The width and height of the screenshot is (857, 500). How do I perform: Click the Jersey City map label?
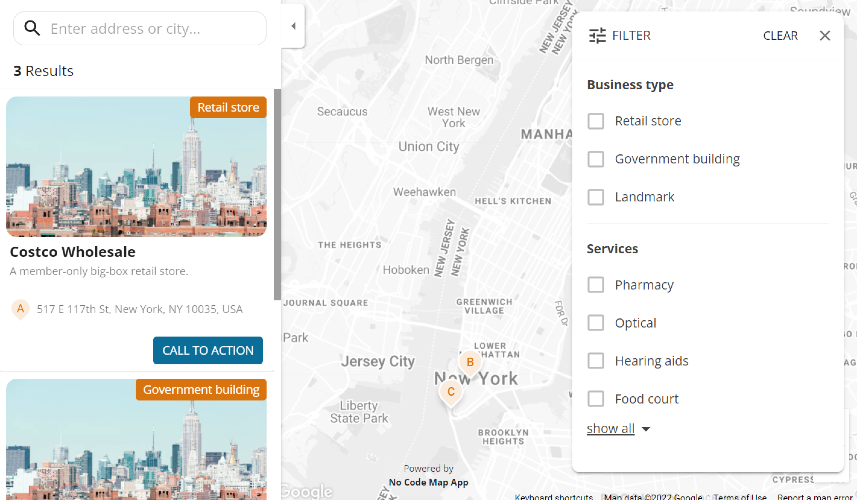tap(378, 361)
